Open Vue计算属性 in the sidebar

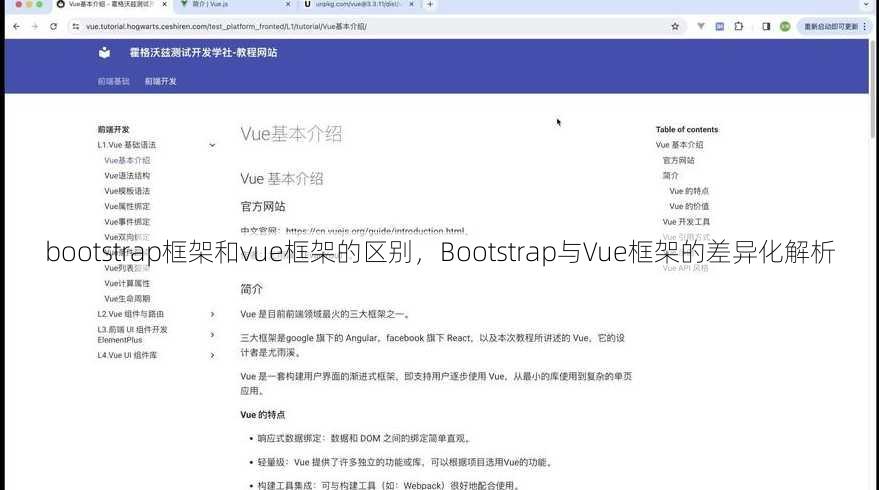point(127,284)
